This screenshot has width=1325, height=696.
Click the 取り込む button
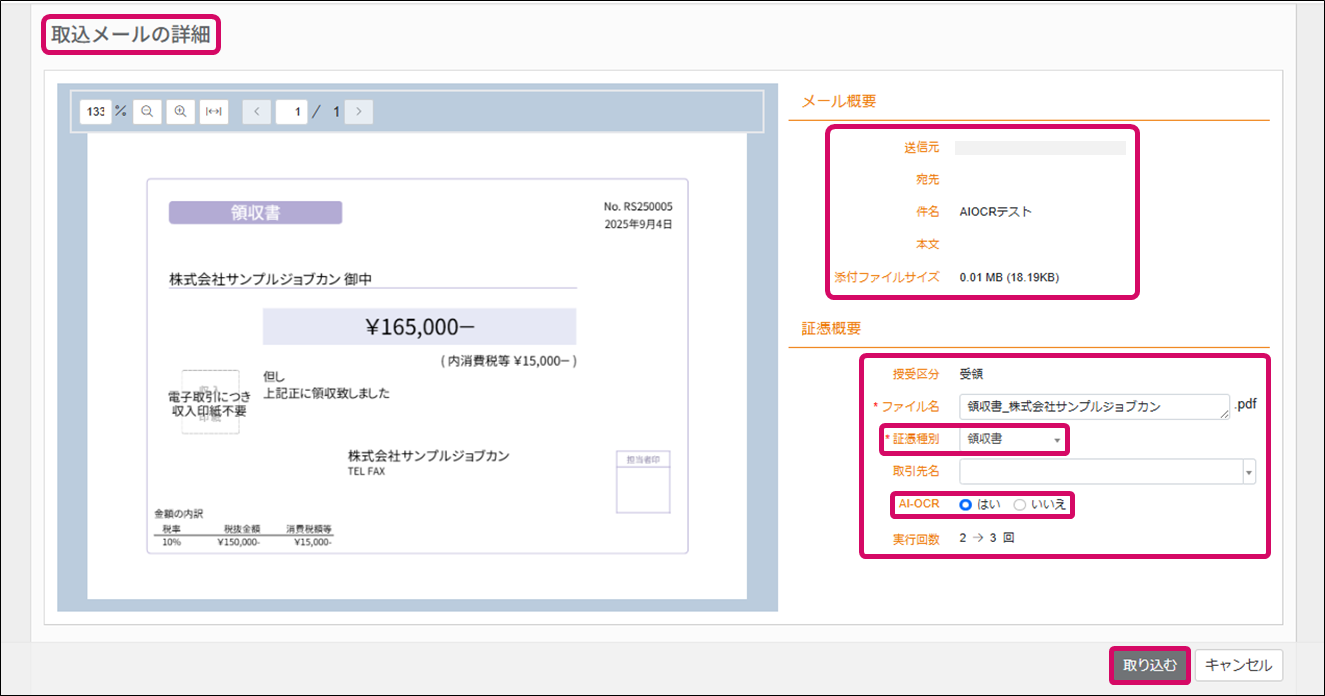pyautogui.click(x=1149, y=665)
